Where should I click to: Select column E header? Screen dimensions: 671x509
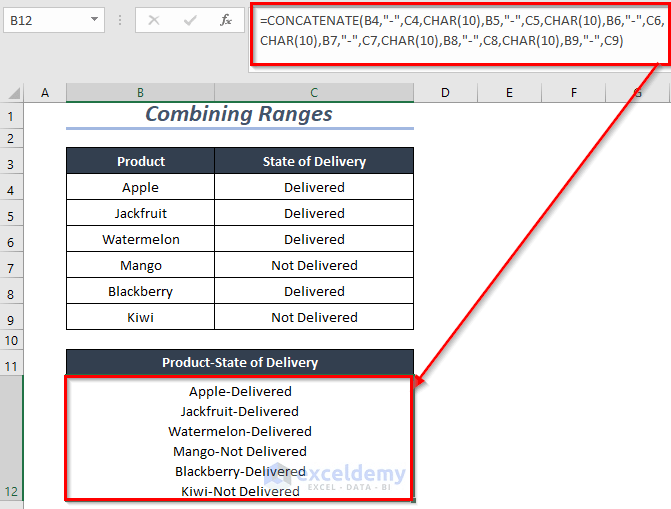pyautogui.click(x=509, y=92)
